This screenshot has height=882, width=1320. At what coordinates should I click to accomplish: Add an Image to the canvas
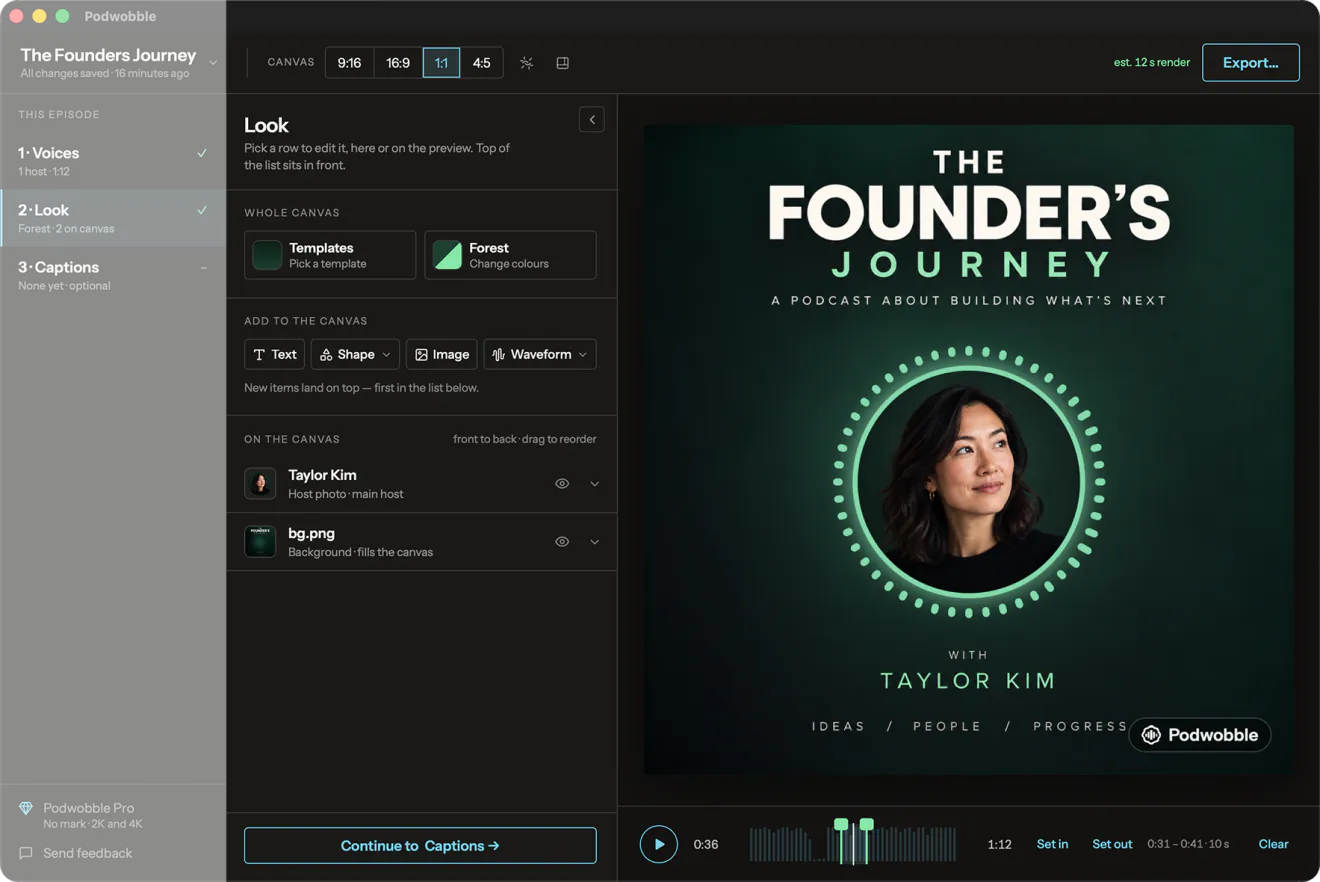(441, 354)
